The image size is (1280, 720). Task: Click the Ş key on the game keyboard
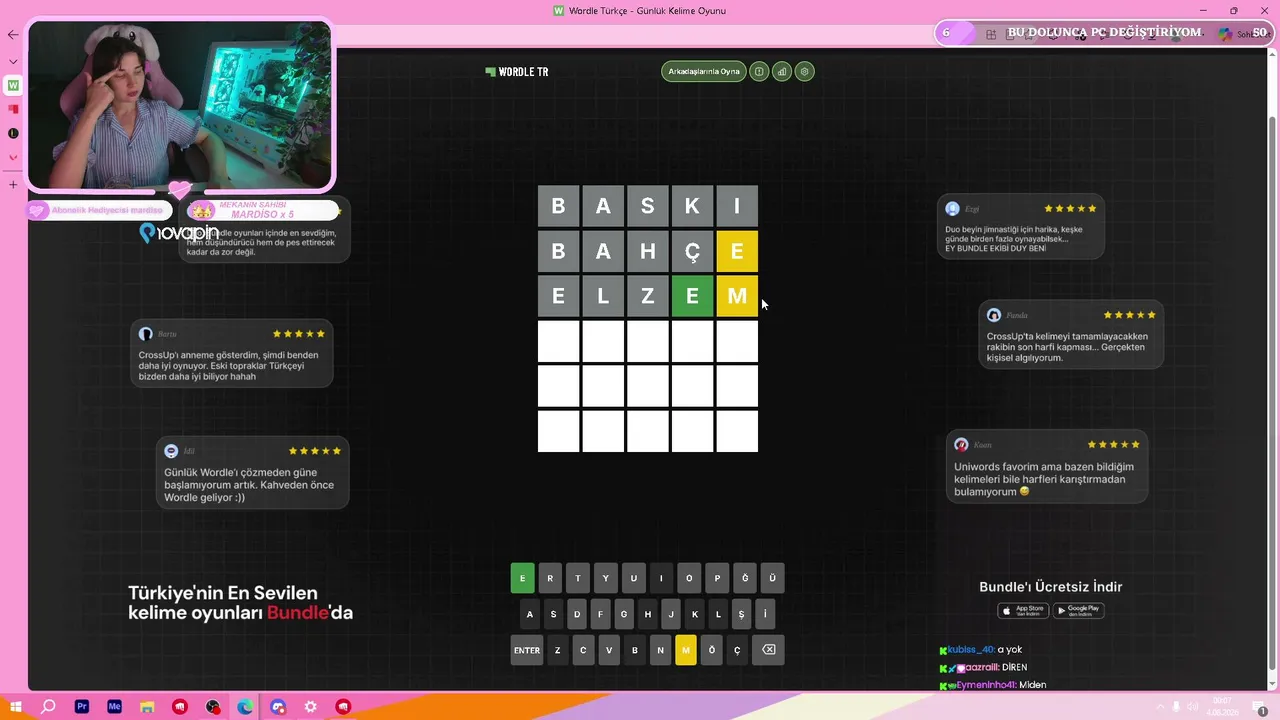pos(741,614)
